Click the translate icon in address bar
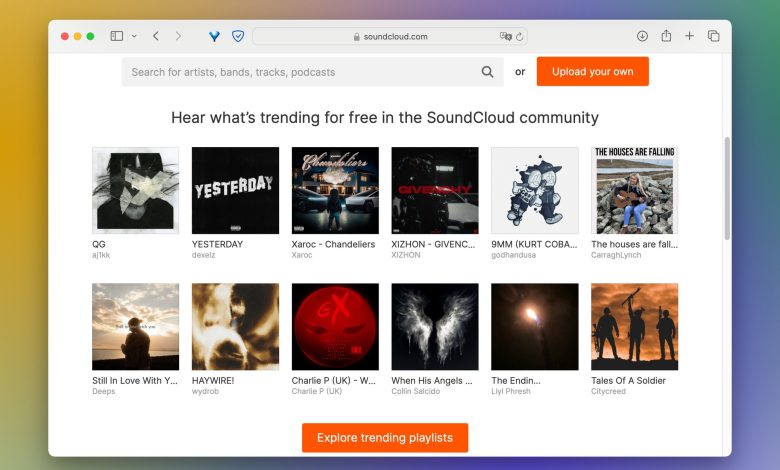 pyautogui.click(x=506, y=36)
